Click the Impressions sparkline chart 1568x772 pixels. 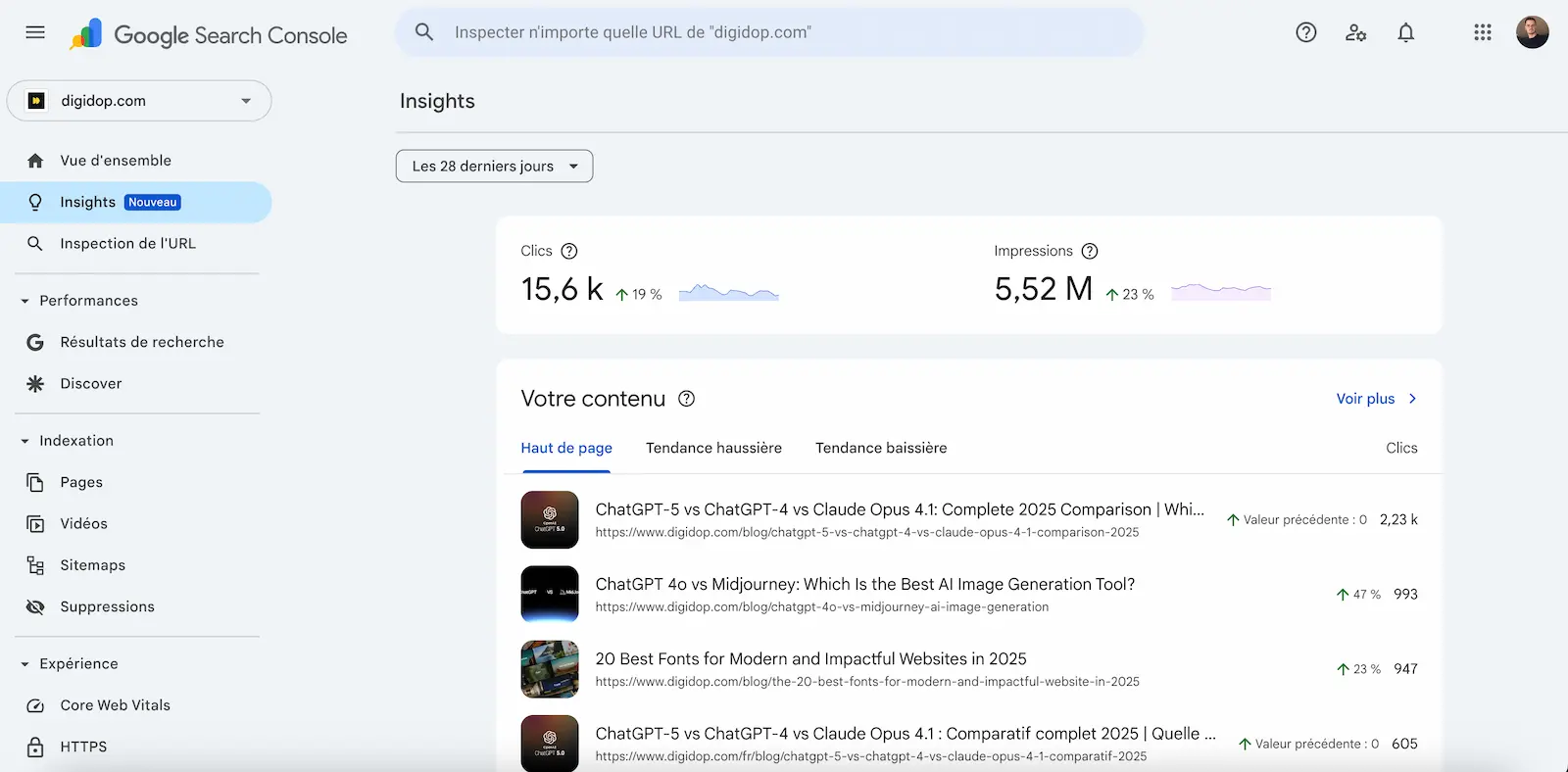coord(1221,291)
